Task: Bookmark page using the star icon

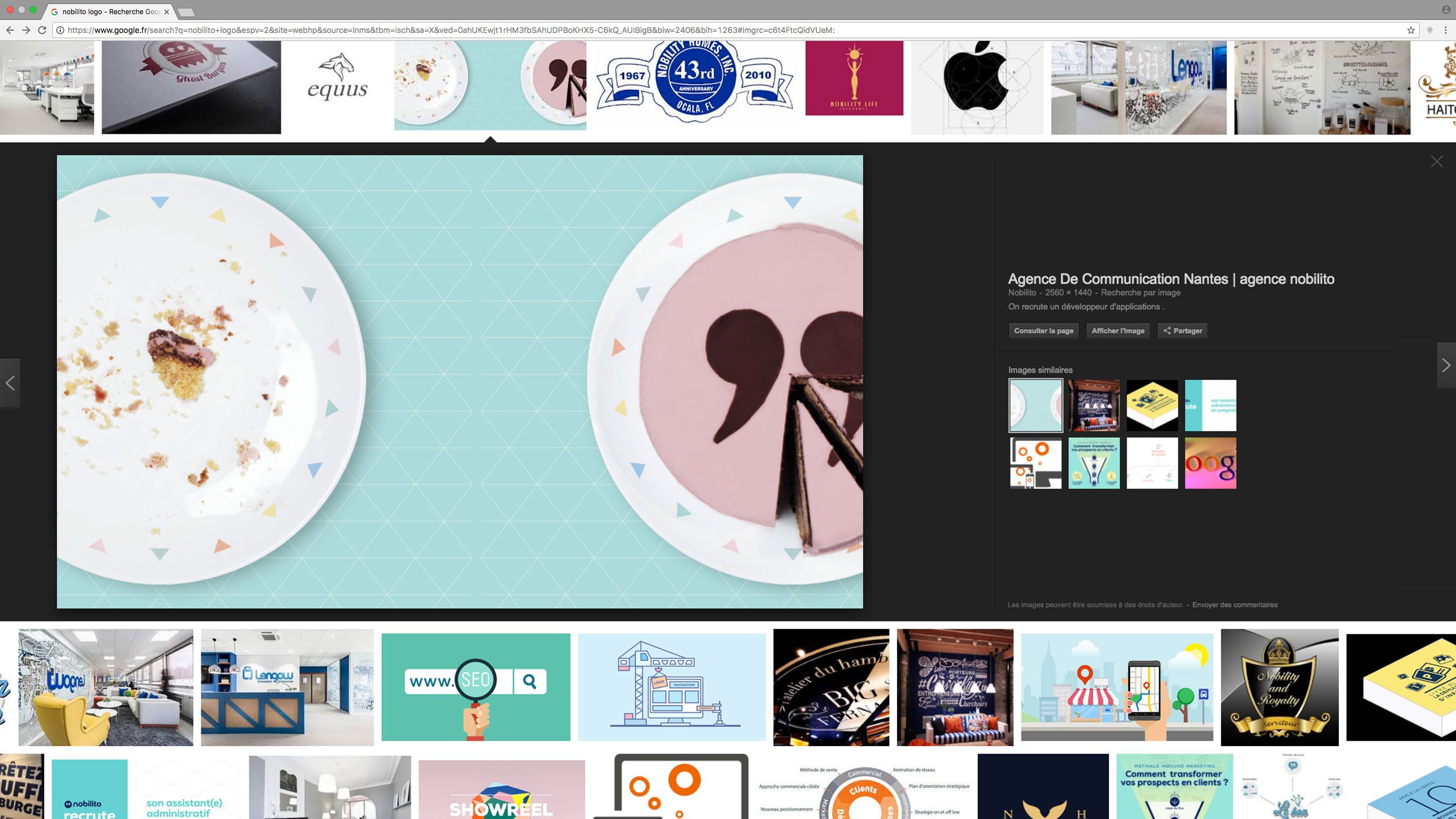Action: pos(1410,30)
